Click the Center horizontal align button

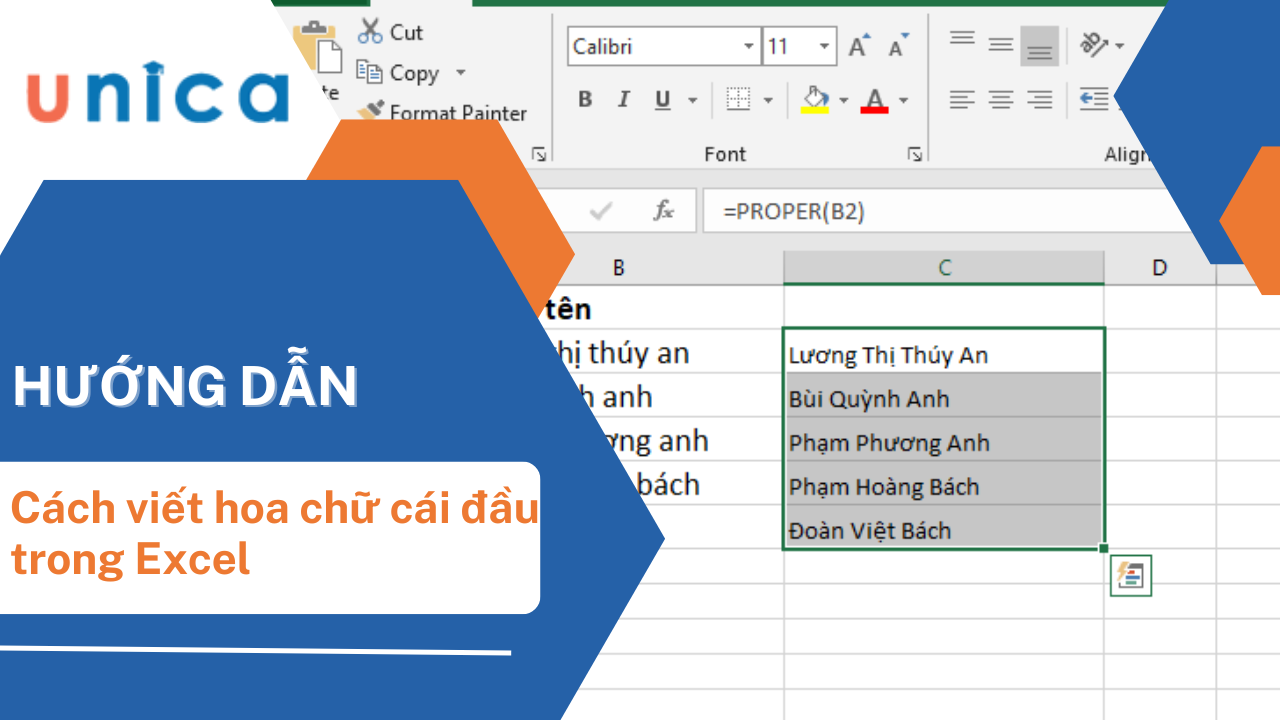pyautogui.click(x=1000, y=99)
